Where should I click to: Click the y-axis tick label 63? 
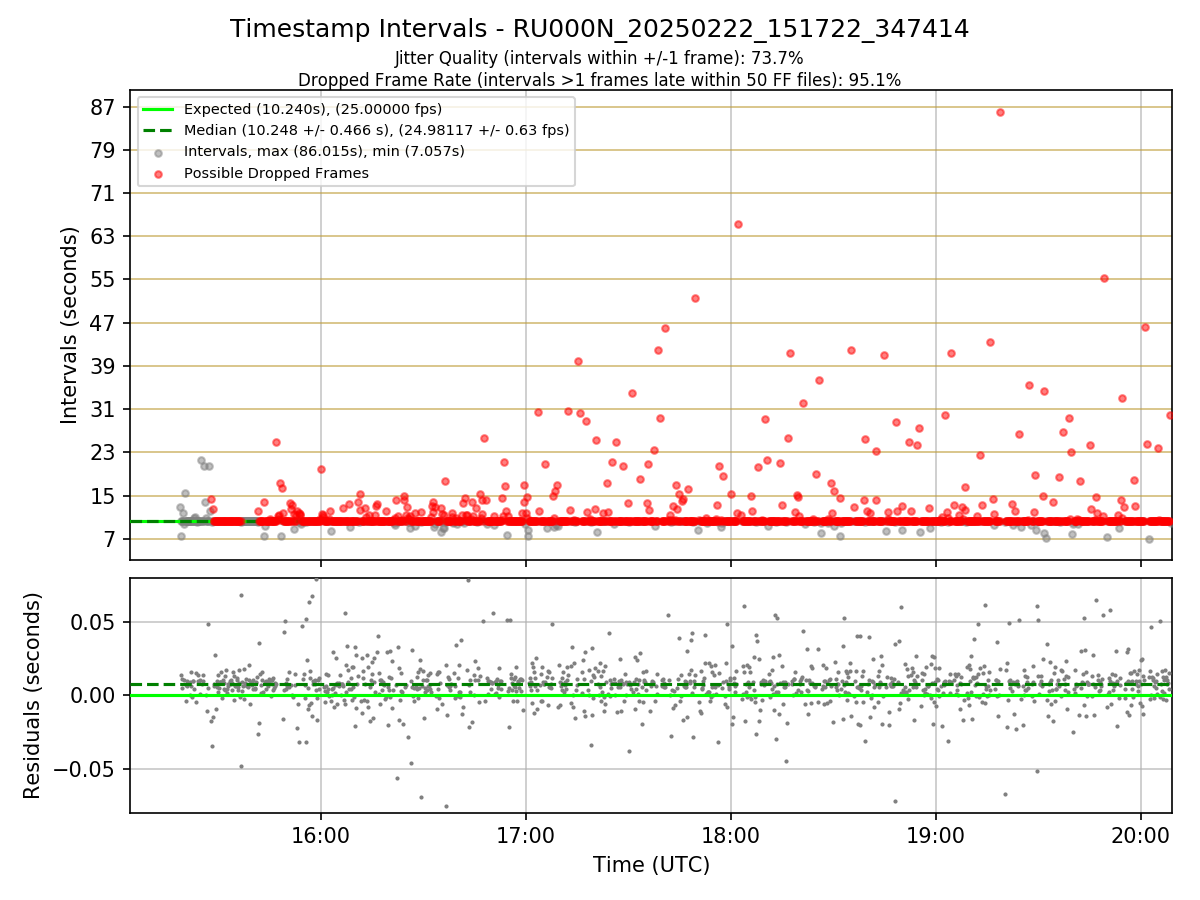click(103, 236)
